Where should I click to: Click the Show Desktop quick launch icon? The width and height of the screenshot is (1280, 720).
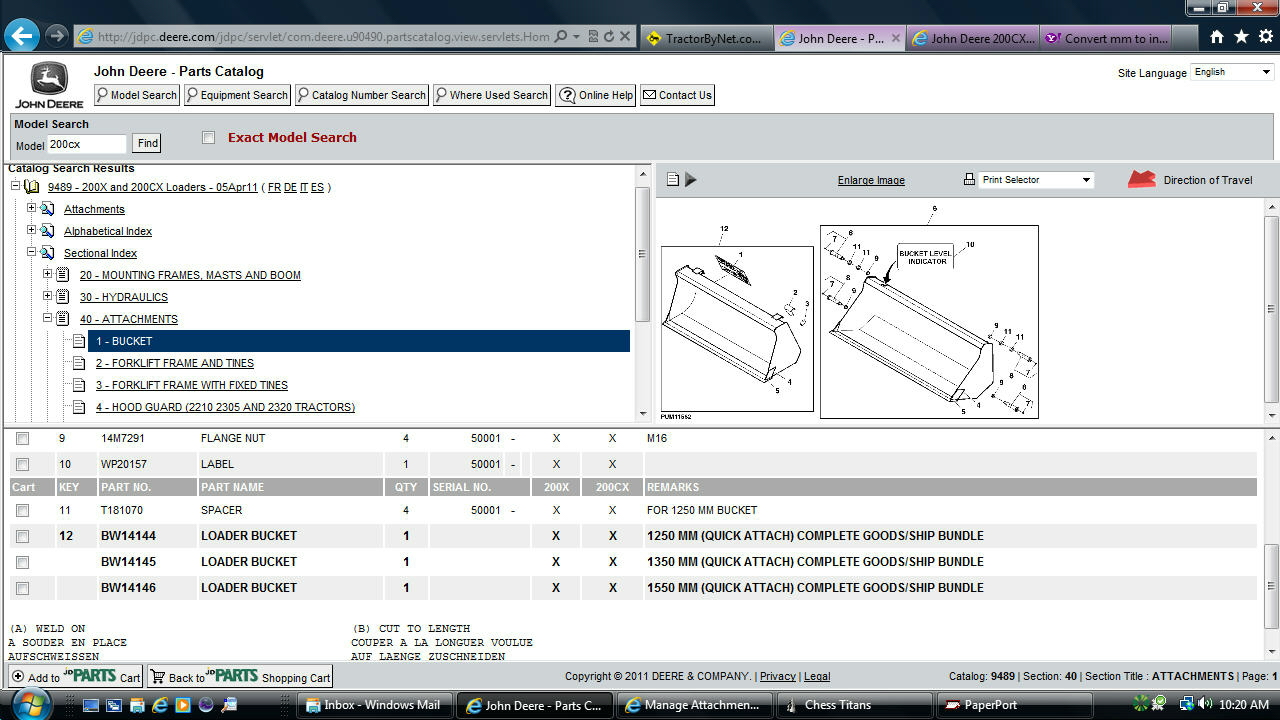(x=91, y=705)
